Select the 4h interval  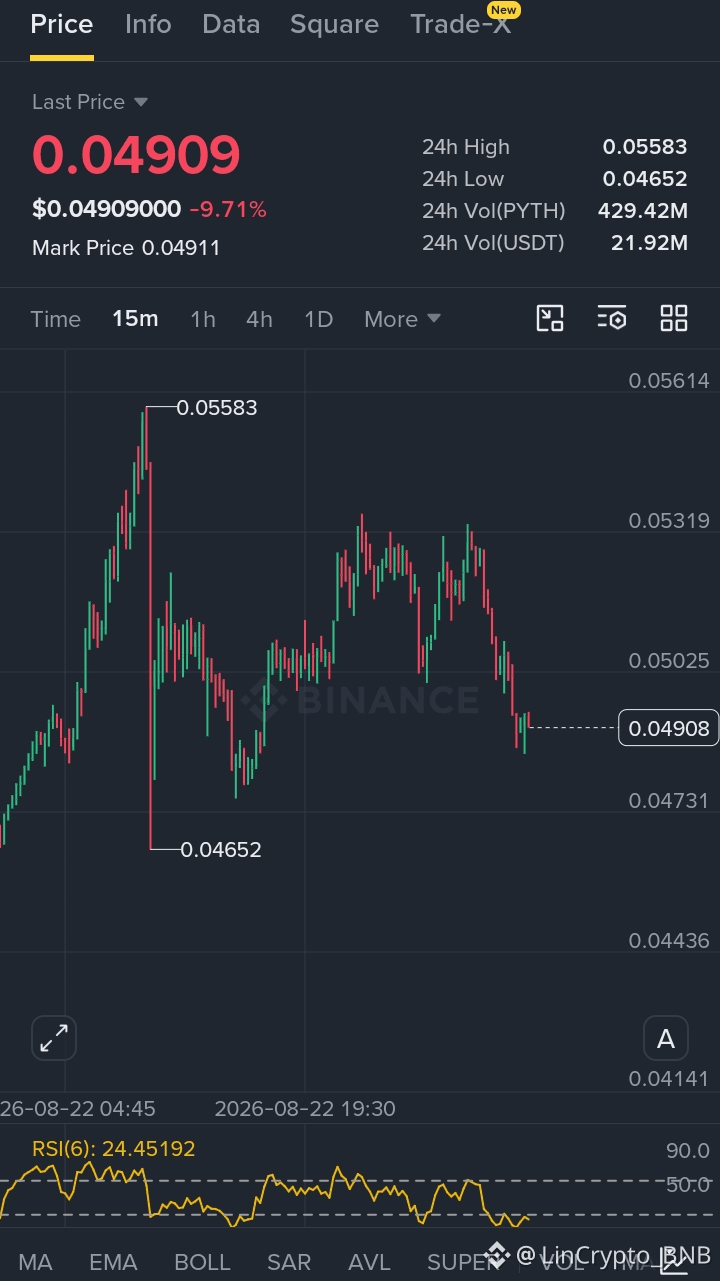point(259,319)
